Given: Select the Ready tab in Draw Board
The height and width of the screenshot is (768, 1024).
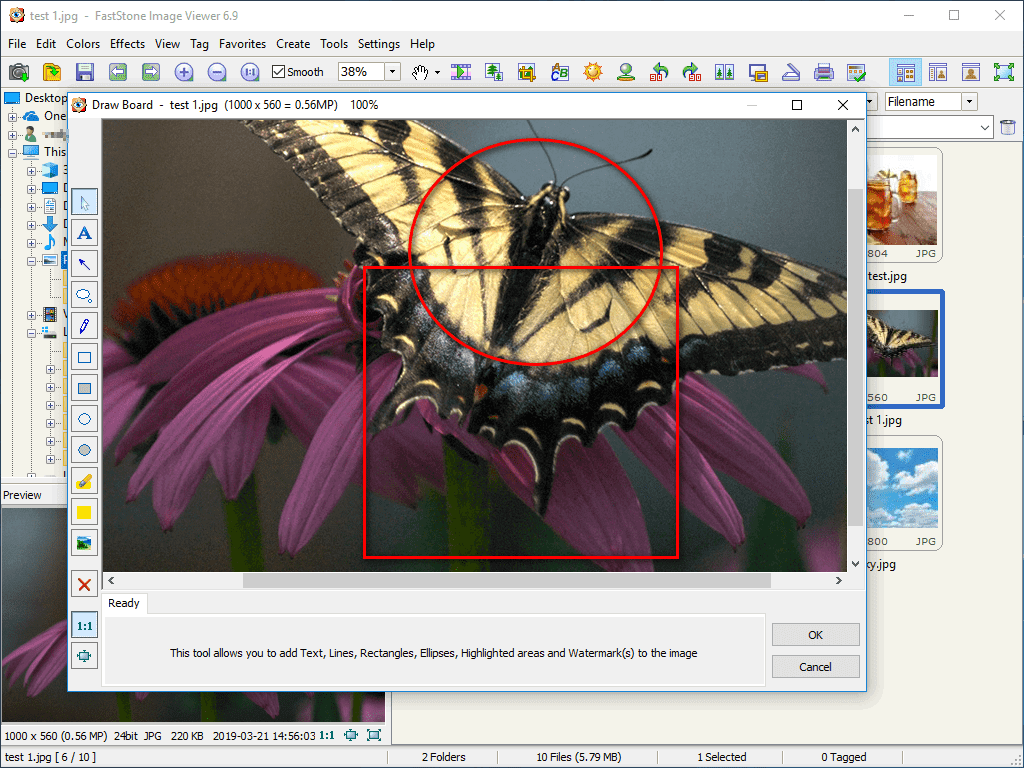Looking at the screenshot, I should click(124, 603).
